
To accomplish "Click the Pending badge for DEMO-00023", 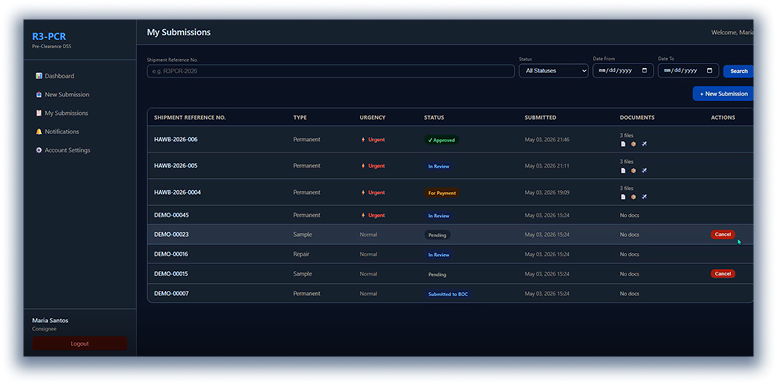I will tap(437, 235).
